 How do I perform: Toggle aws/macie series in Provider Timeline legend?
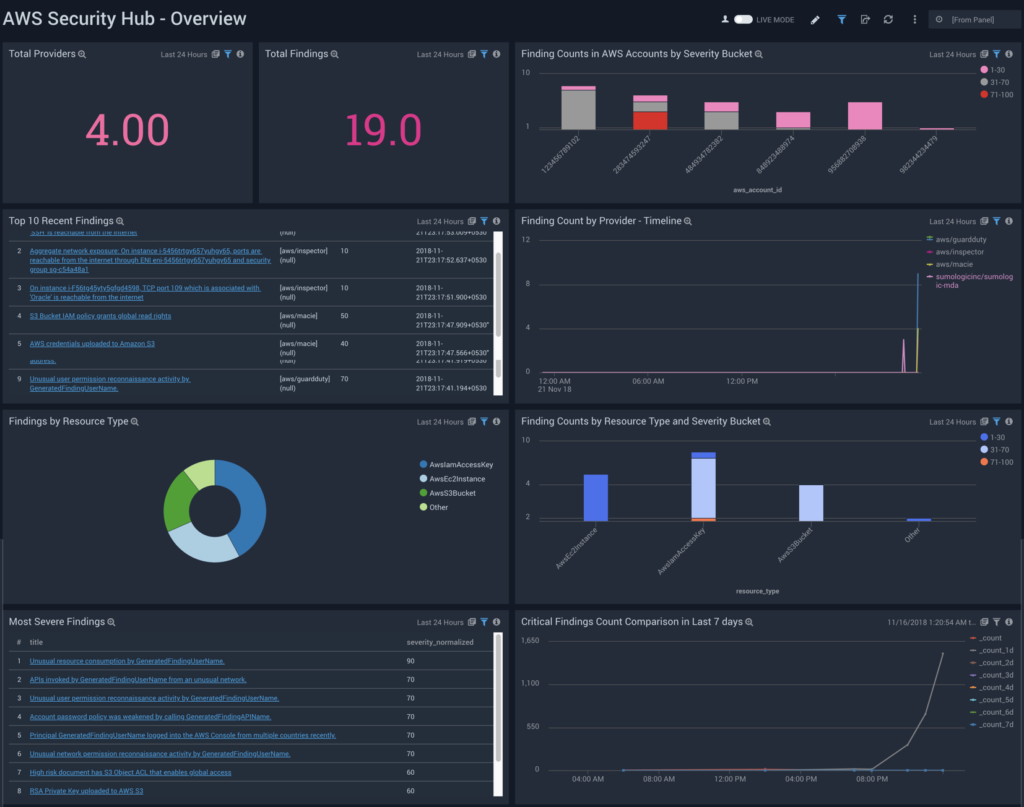click(x=950, y=264)
